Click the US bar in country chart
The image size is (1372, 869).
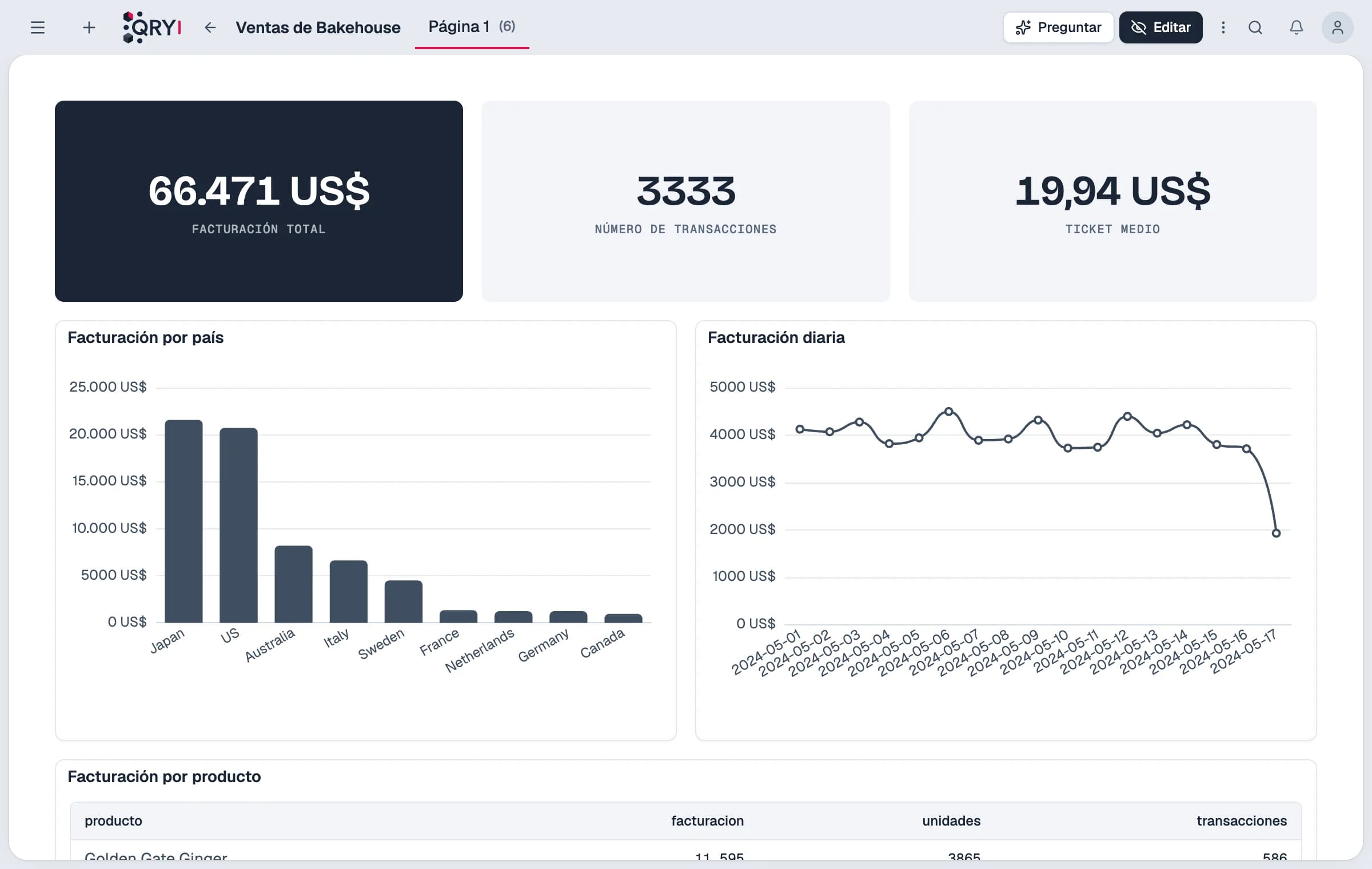point(238,525)
